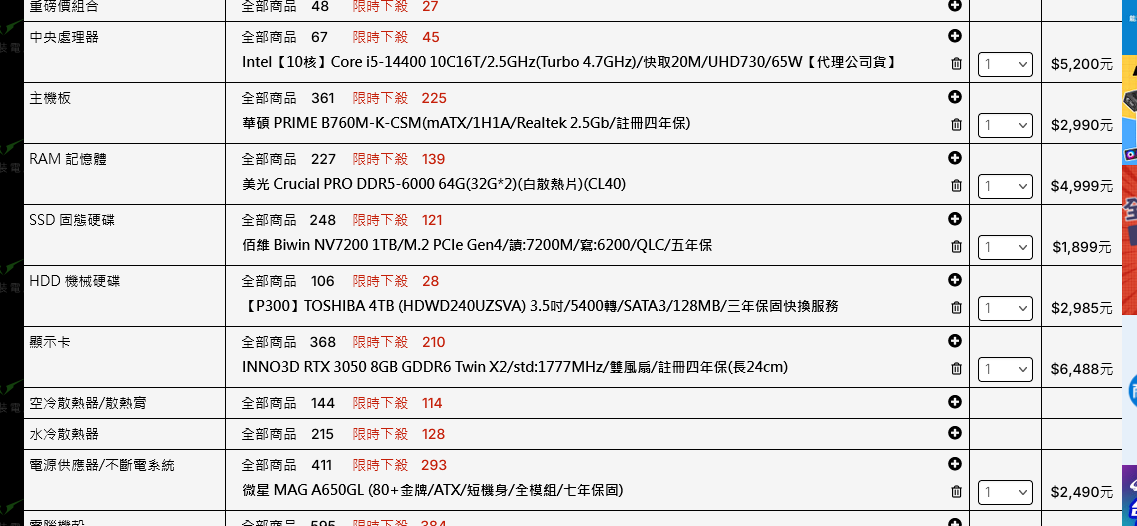Show 限時下殺 293 in 電源供應器

point(400,464)
